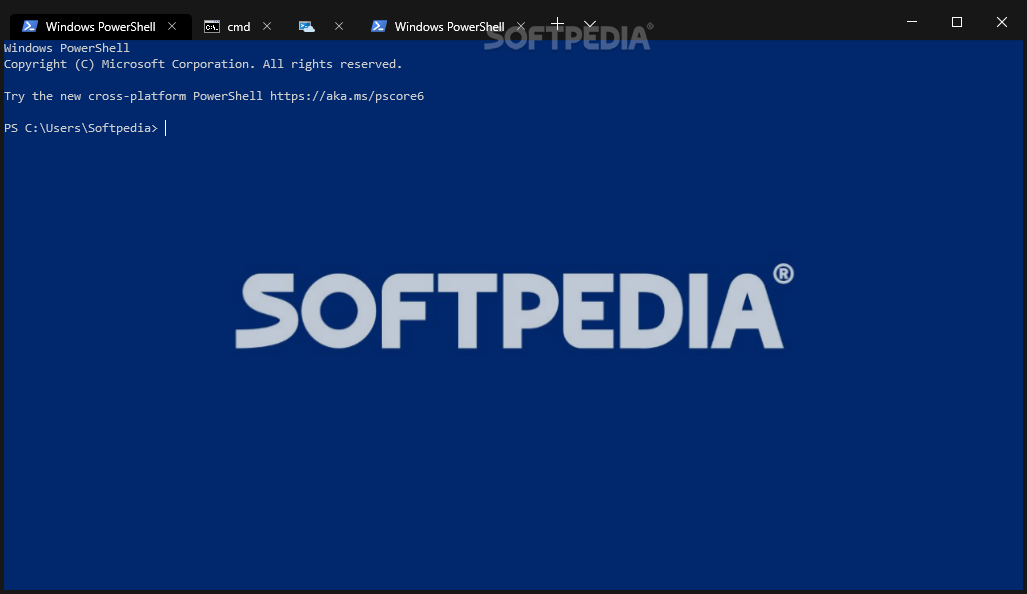Switch to the cmd tab

click(238, 27)
